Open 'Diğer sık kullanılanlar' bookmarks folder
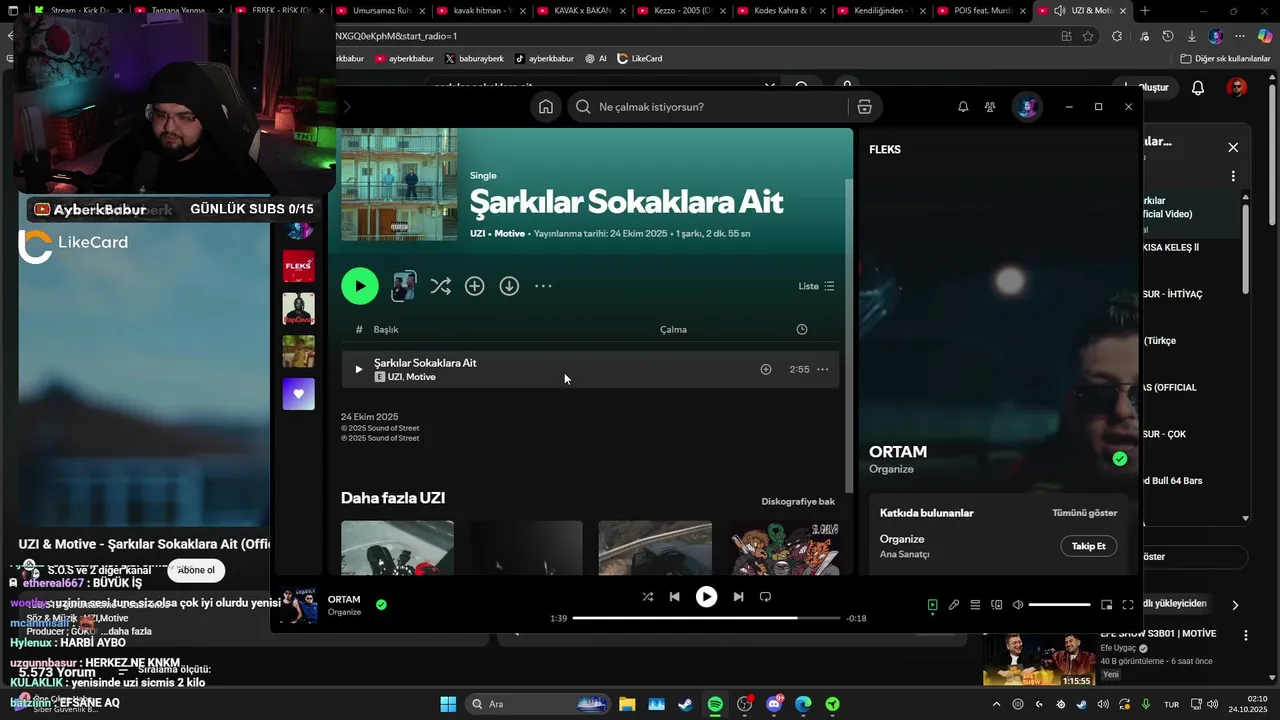This screenshot has height=720, width=1280. pyautogui.click(x=1225, y=58)
